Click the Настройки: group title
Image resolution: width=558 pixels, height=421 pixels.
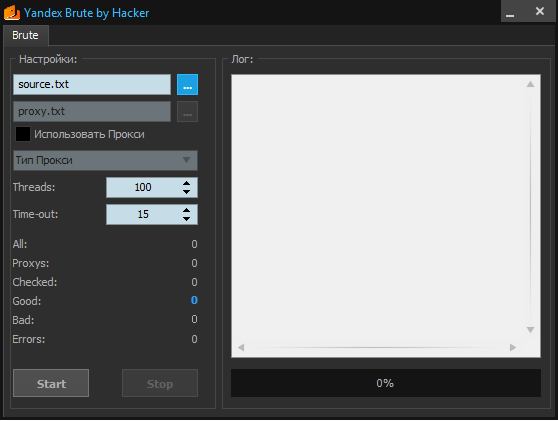click(48, 59)
